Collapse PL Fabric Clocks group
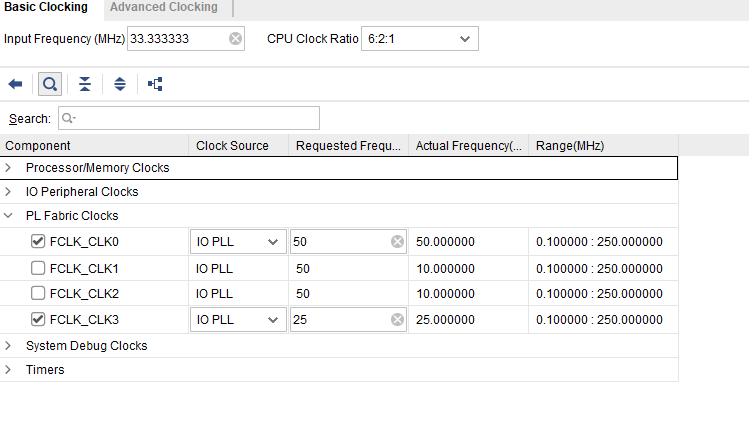The width and height of the screenshot is (749, 429). (x=8, y=215)
